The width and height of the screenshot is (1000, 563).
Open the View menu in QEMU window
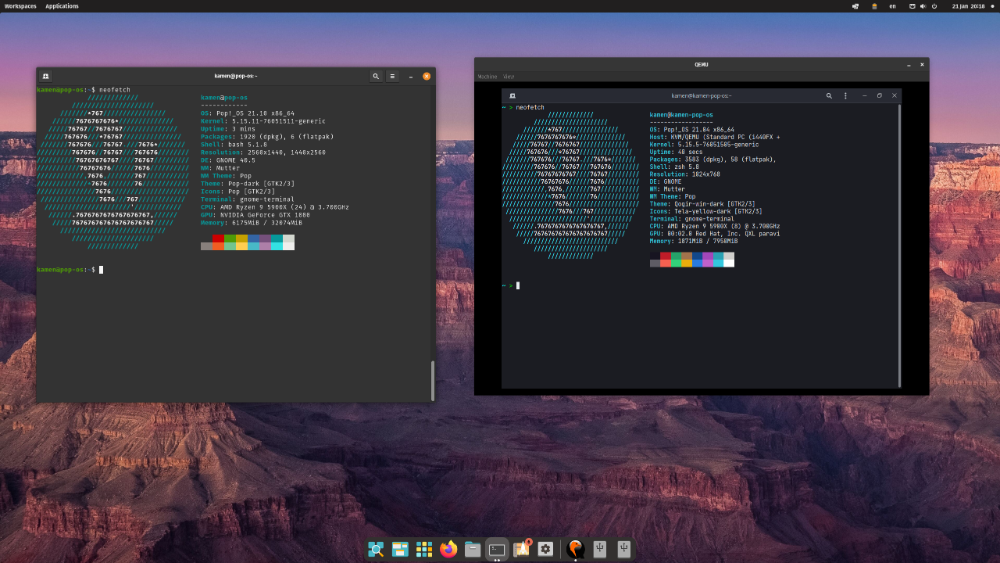(508, 77)
